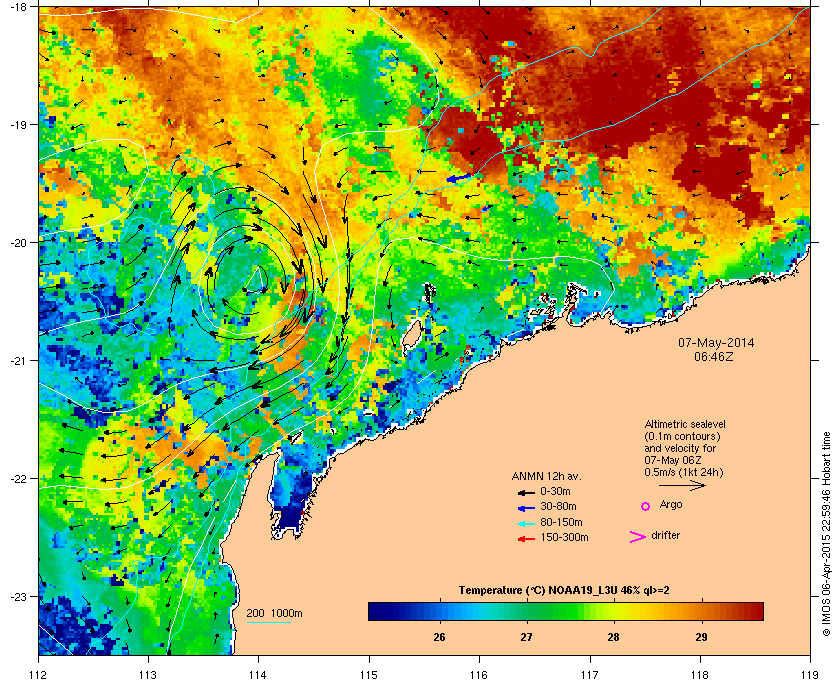Click the '30-80m' depth label
Image resolution: width=840 pixels, height=680 pixels.
click(x=558, y=506)
